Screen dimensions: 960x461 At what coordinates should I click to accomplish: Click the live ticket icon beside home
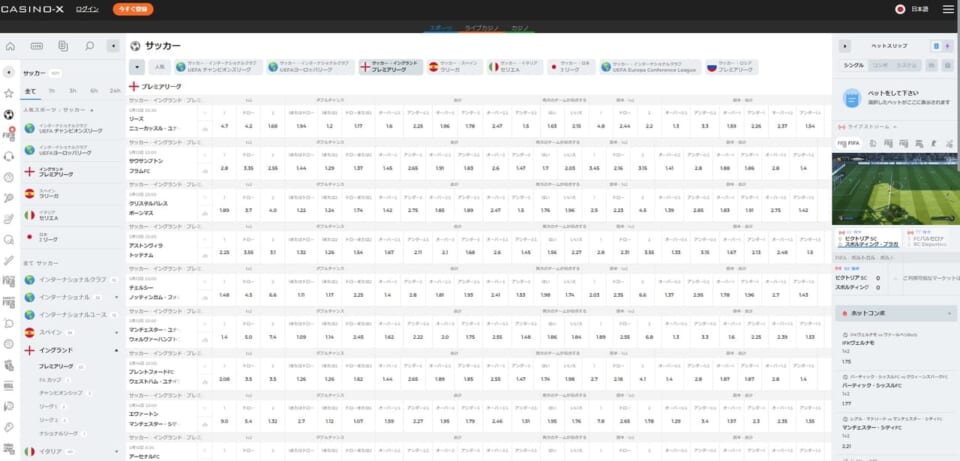(x=37, y=46)
